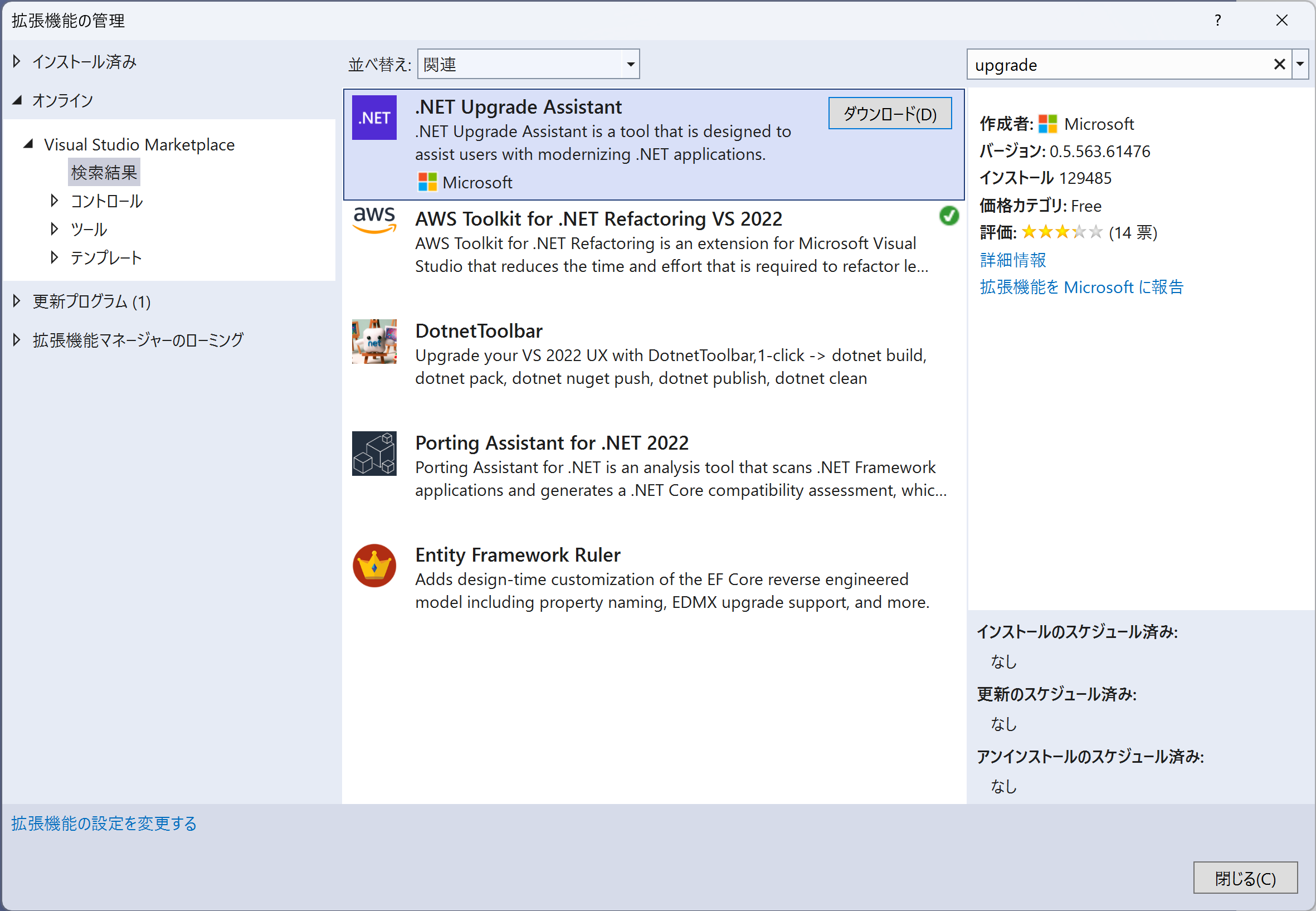
Task: Click the Porting Assistant description text
Action: click(681, 479)
